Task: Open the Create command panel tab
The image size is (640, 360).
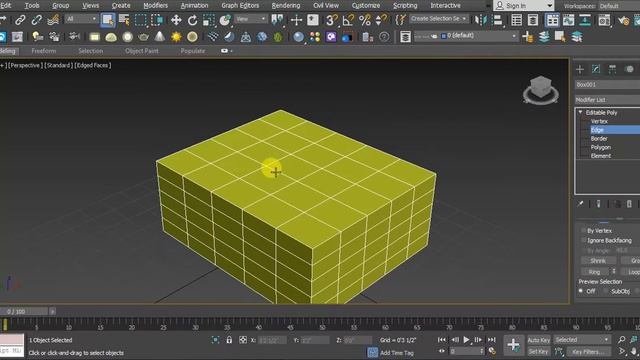Action: click(580, 69)
